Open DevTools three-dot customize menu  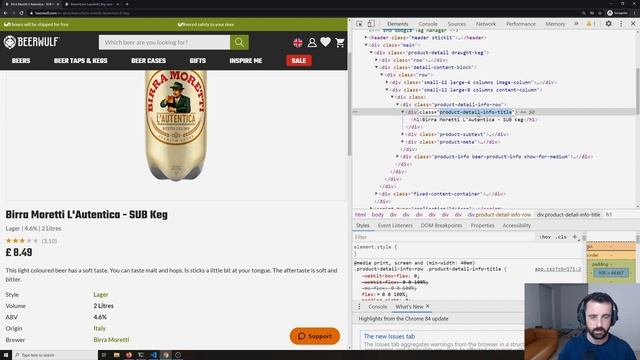click(x=621, y=24)
